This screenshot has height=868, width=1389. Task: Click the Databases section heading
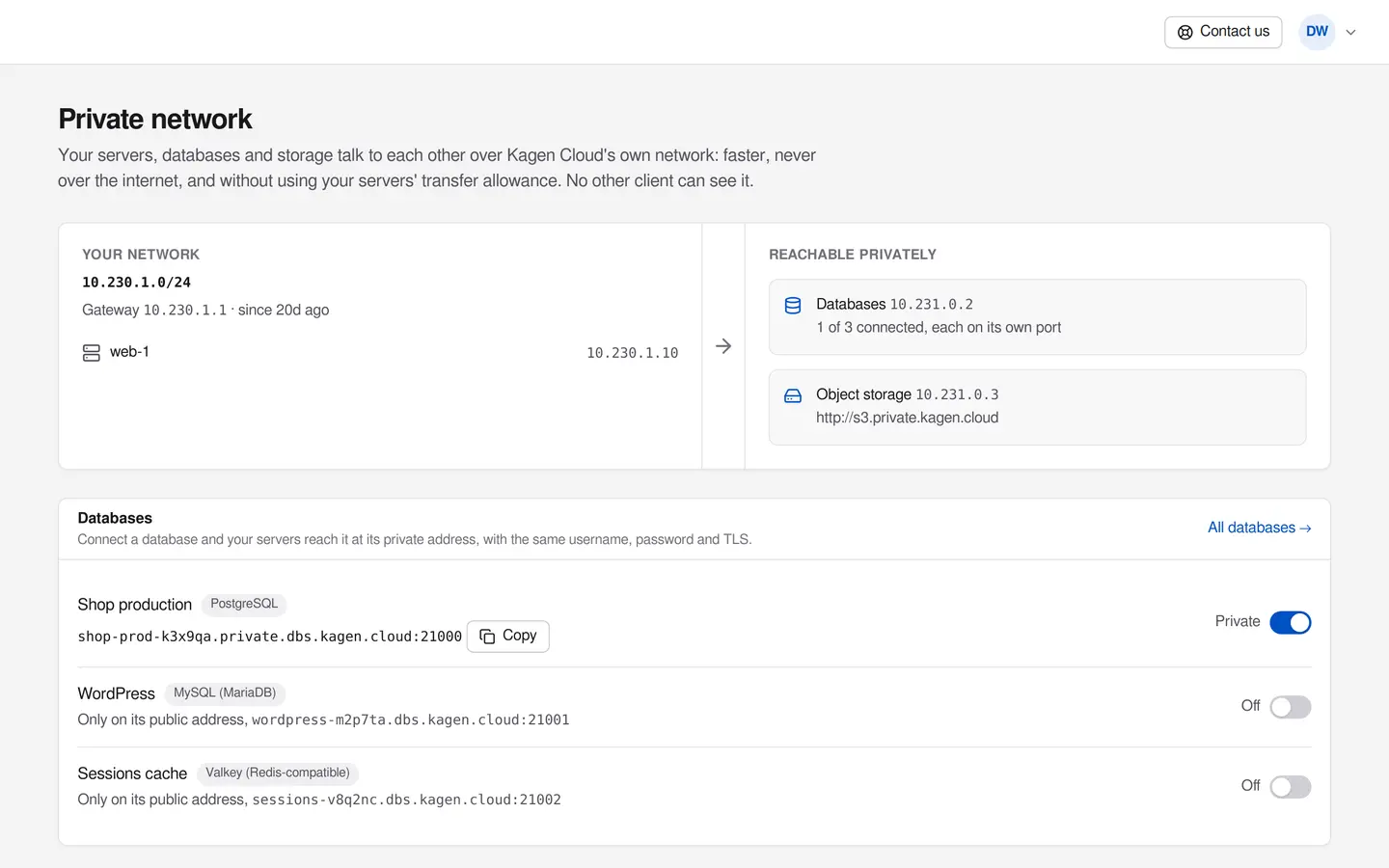click(x=115, y=518)
